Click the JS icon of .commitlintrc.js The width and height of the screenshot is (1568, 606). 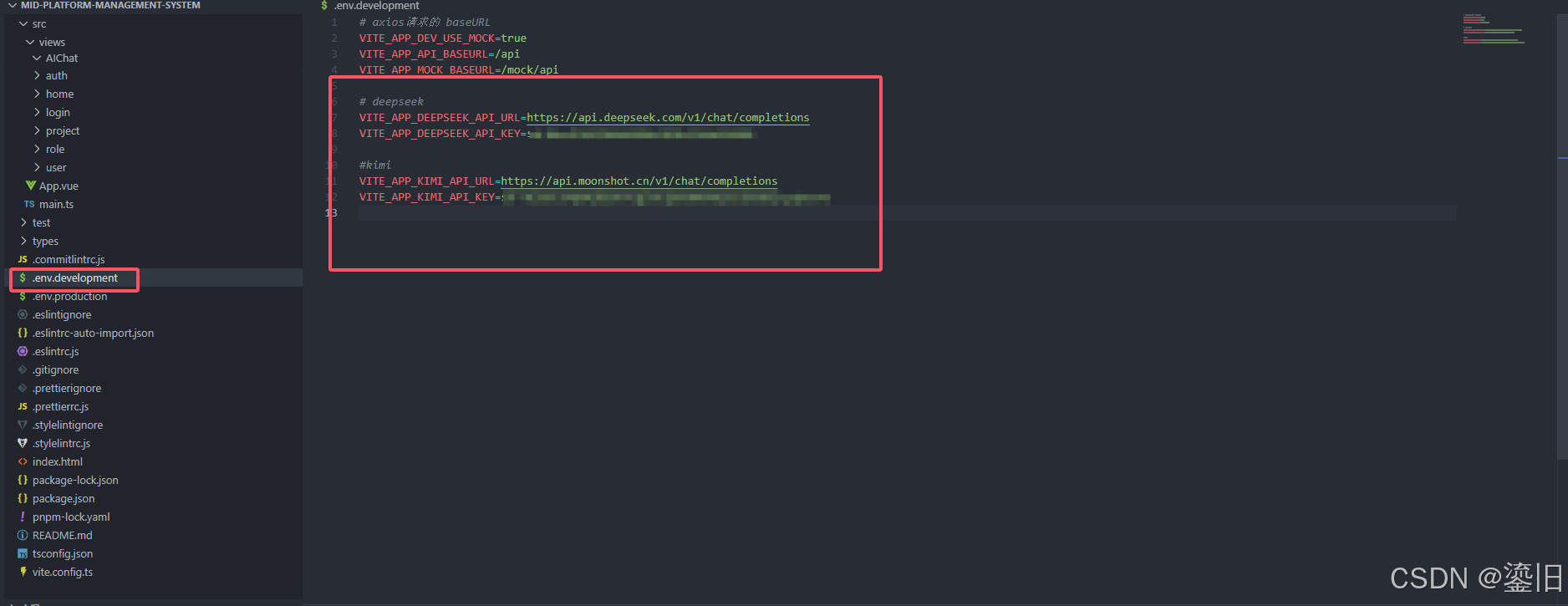point(23,259)
